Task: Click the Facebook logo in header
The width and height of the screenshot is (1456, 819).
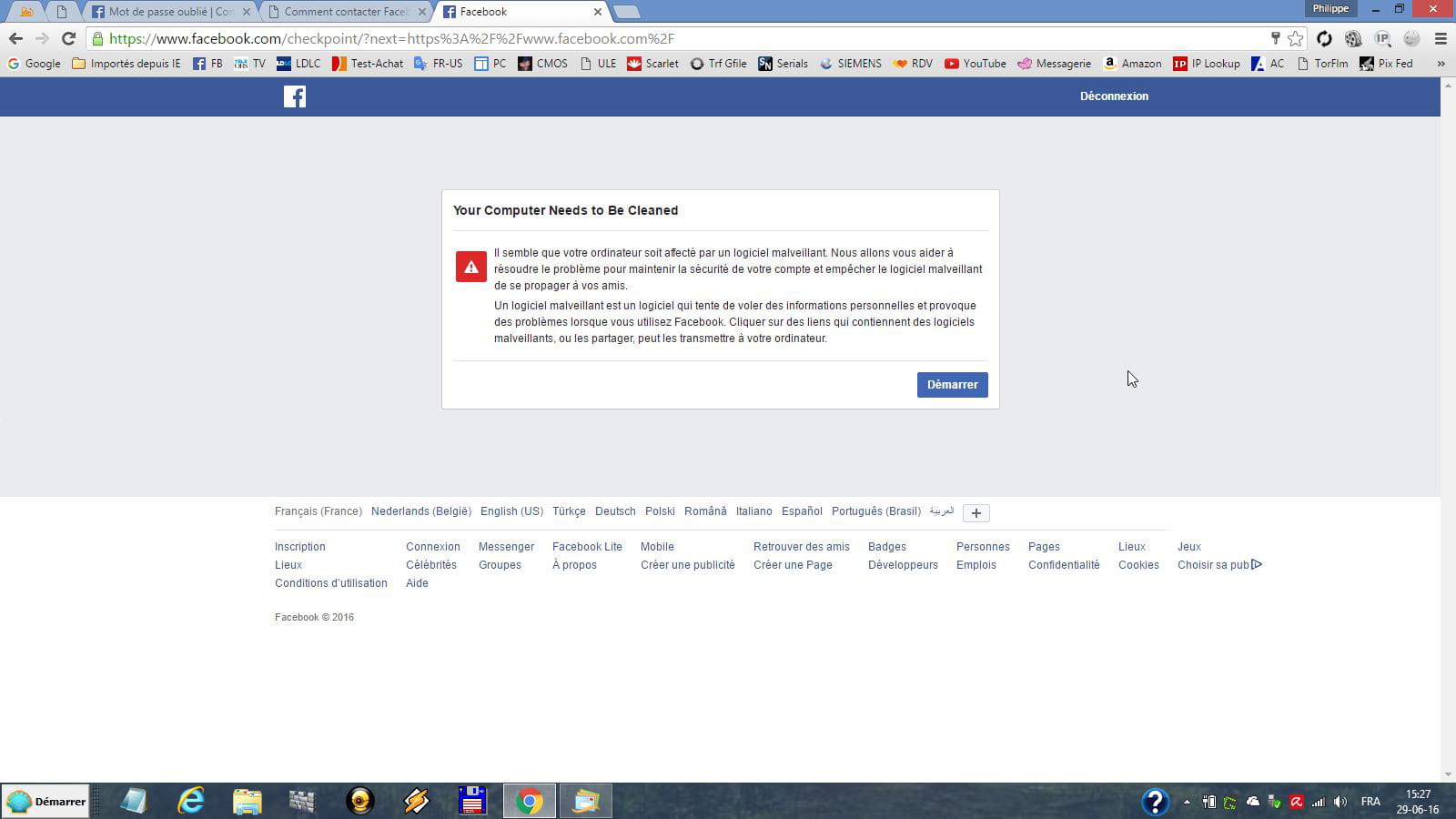Action: (294, 96)
